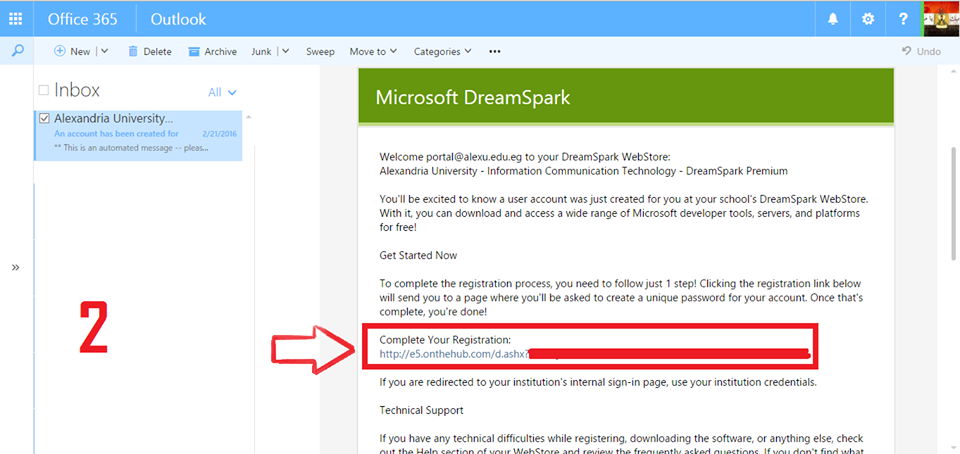Open the settings gear menu
This screenshot has height=454, width=960.
[x=868, y=20]
